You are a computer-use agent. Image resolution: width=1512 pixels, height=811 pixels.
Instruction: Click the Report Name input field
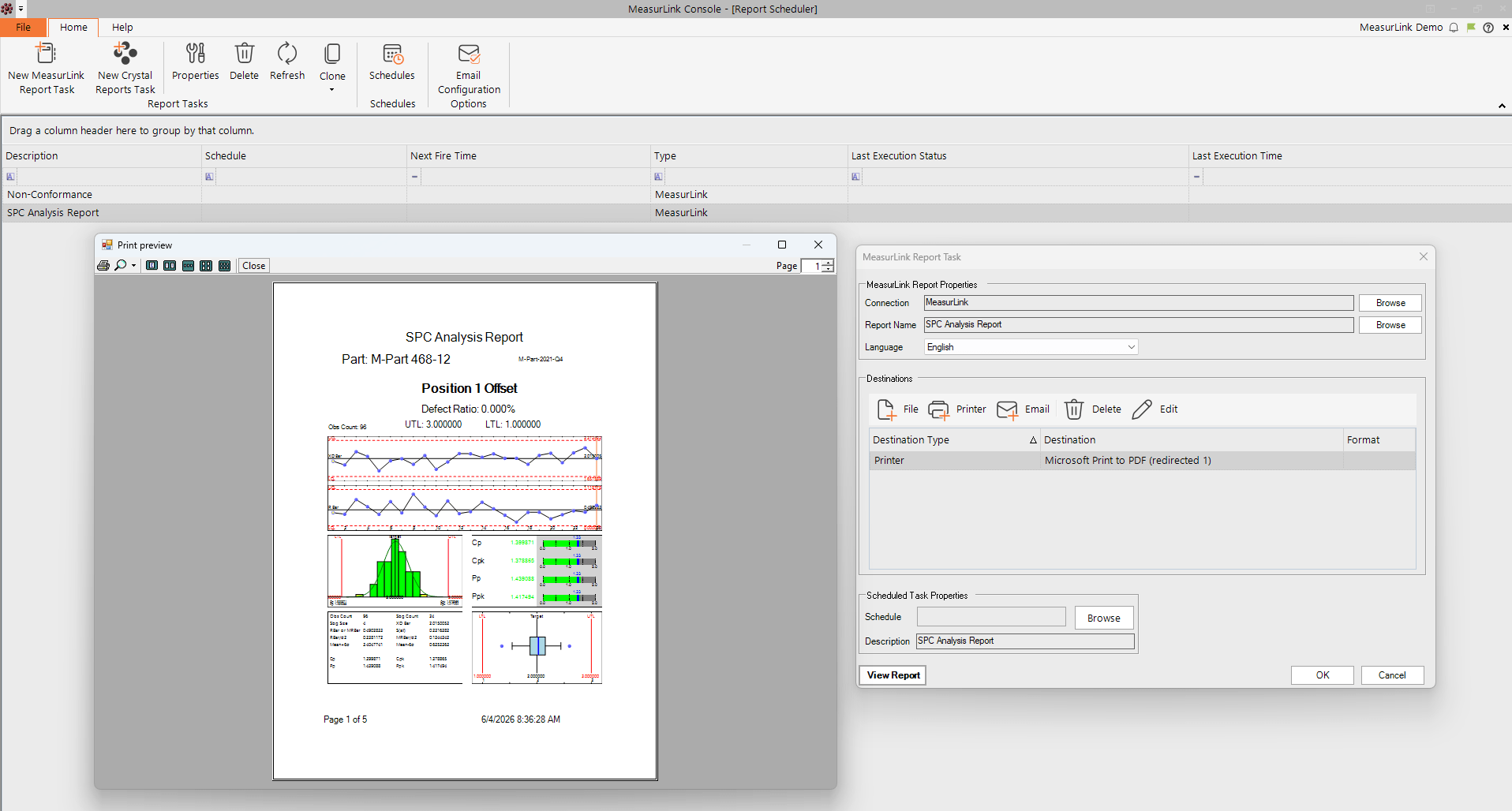pyautogui.click(x=1139, y=325)
